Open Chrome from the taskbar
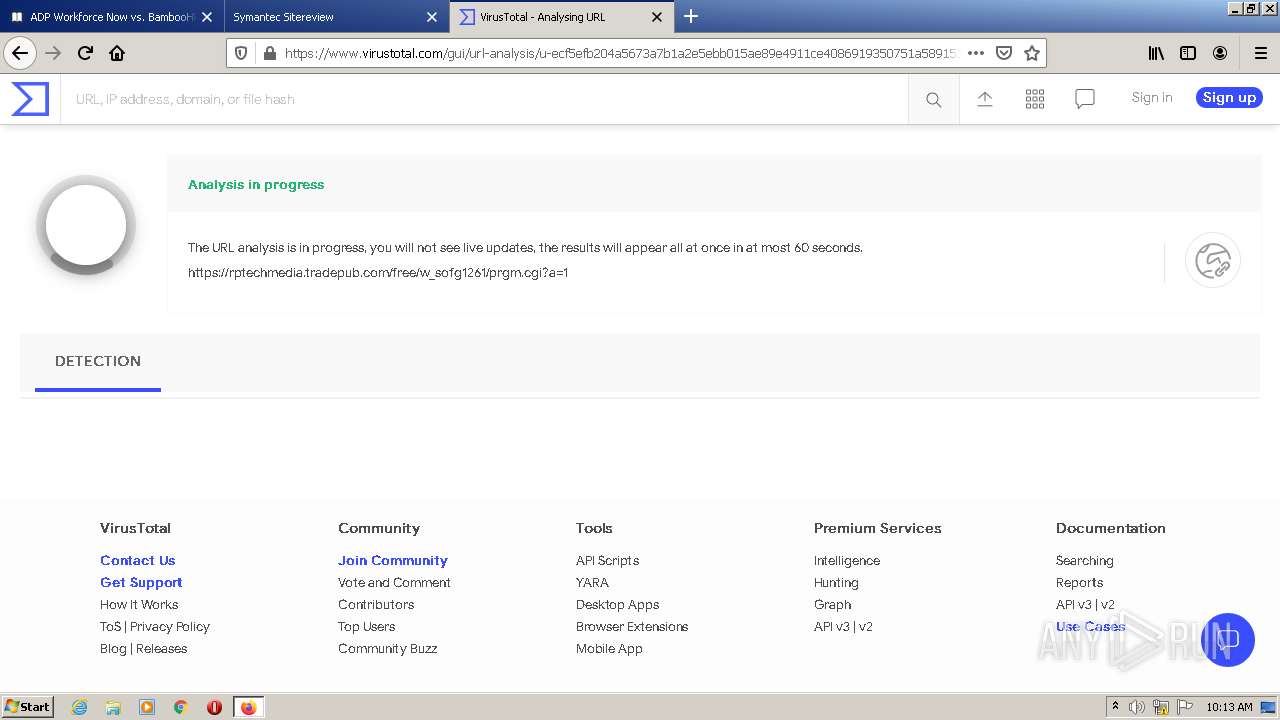 181,707
